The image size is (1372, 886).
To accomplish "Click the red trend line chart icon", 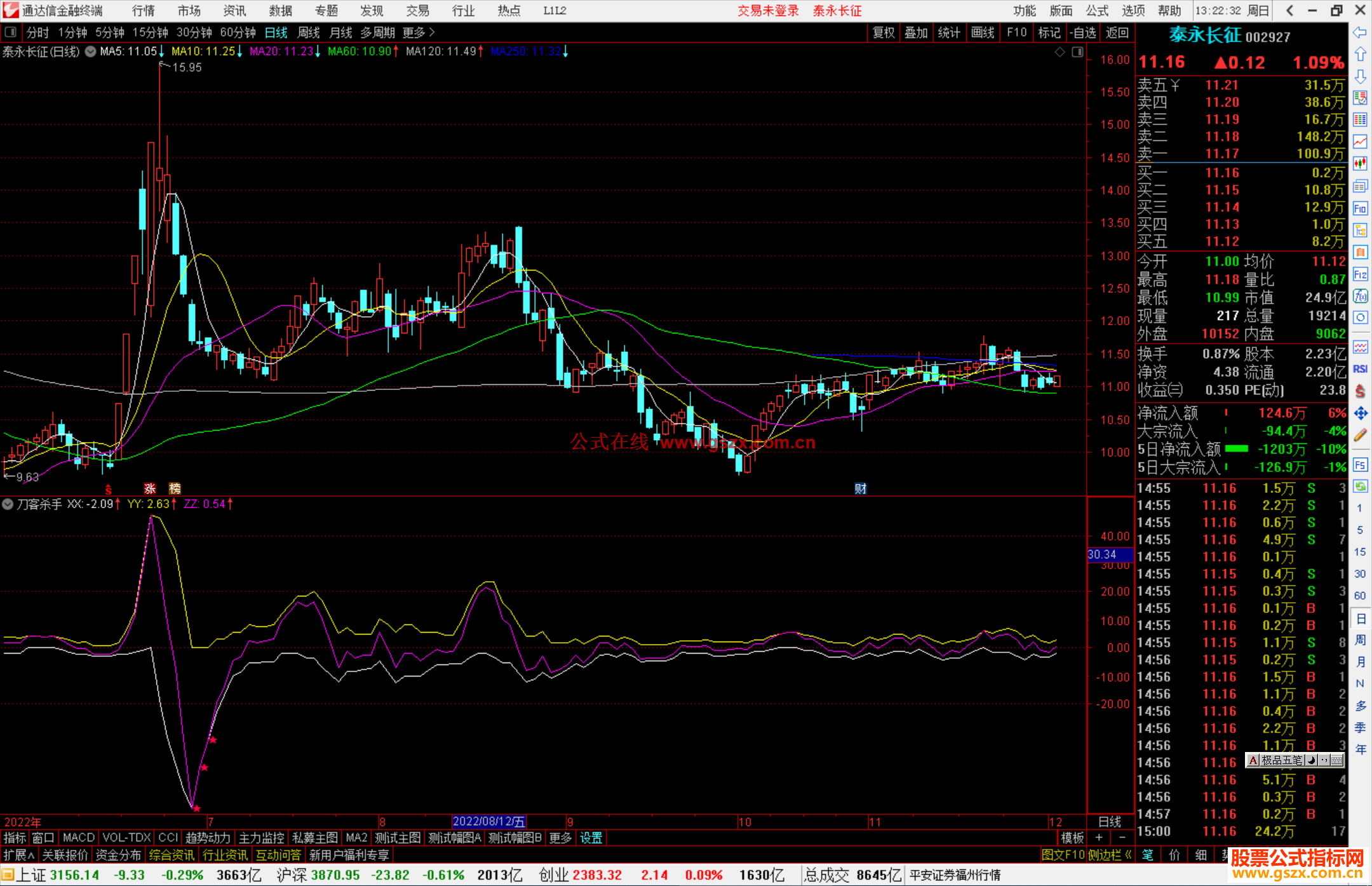I will 1360,142.
